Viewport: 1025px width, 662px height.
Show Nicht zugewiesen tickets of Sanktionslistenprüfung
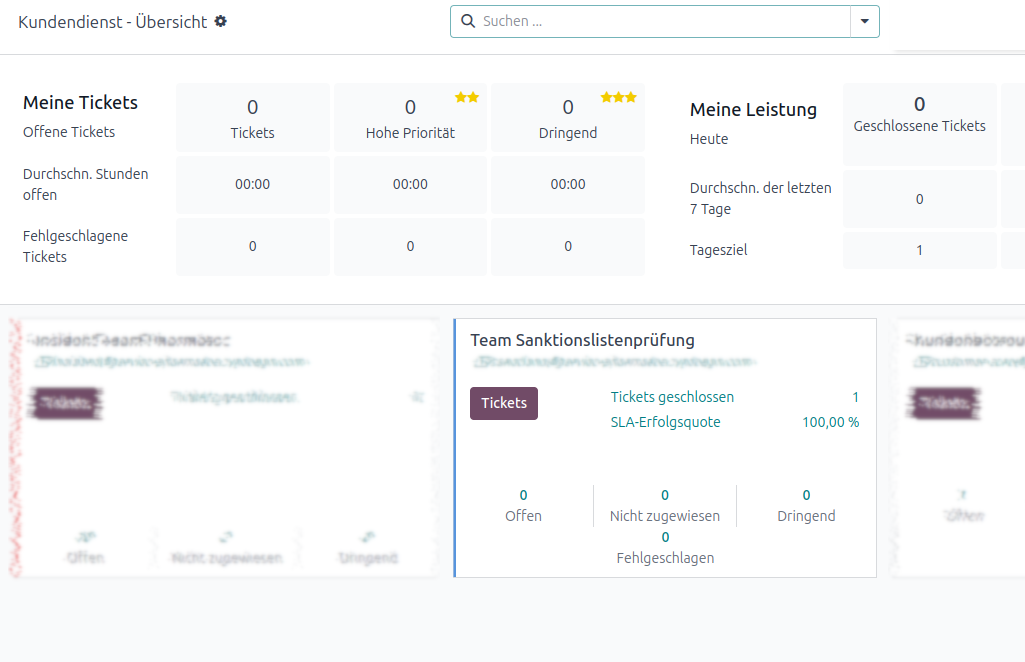coord(665,505)
